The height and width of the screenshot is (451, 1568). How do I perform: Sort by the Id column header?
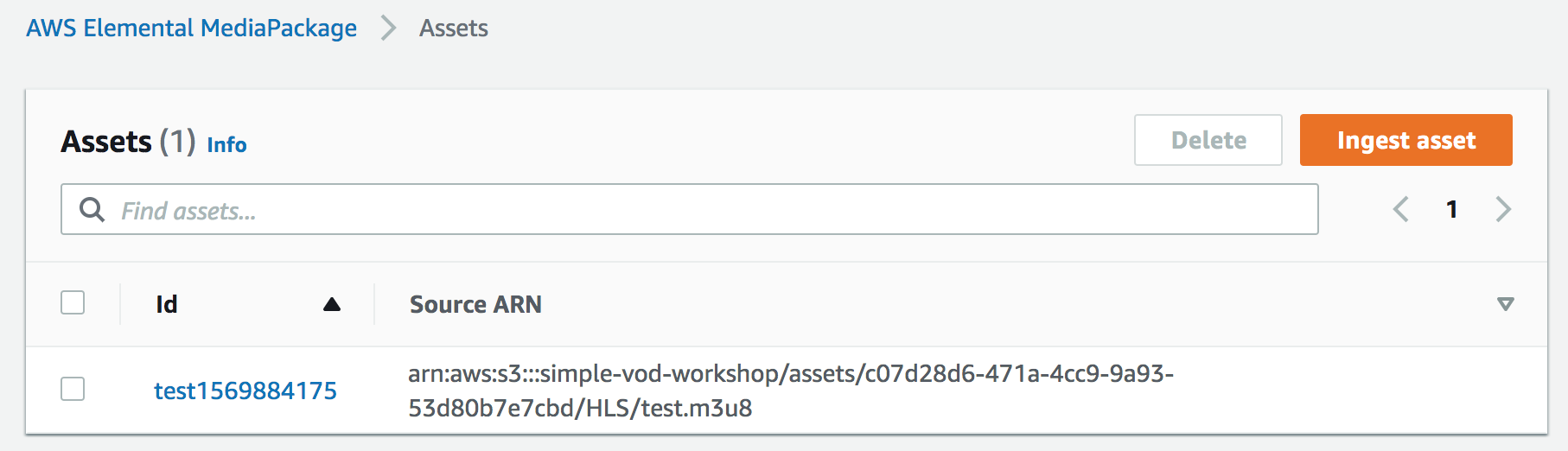point(167,304)
